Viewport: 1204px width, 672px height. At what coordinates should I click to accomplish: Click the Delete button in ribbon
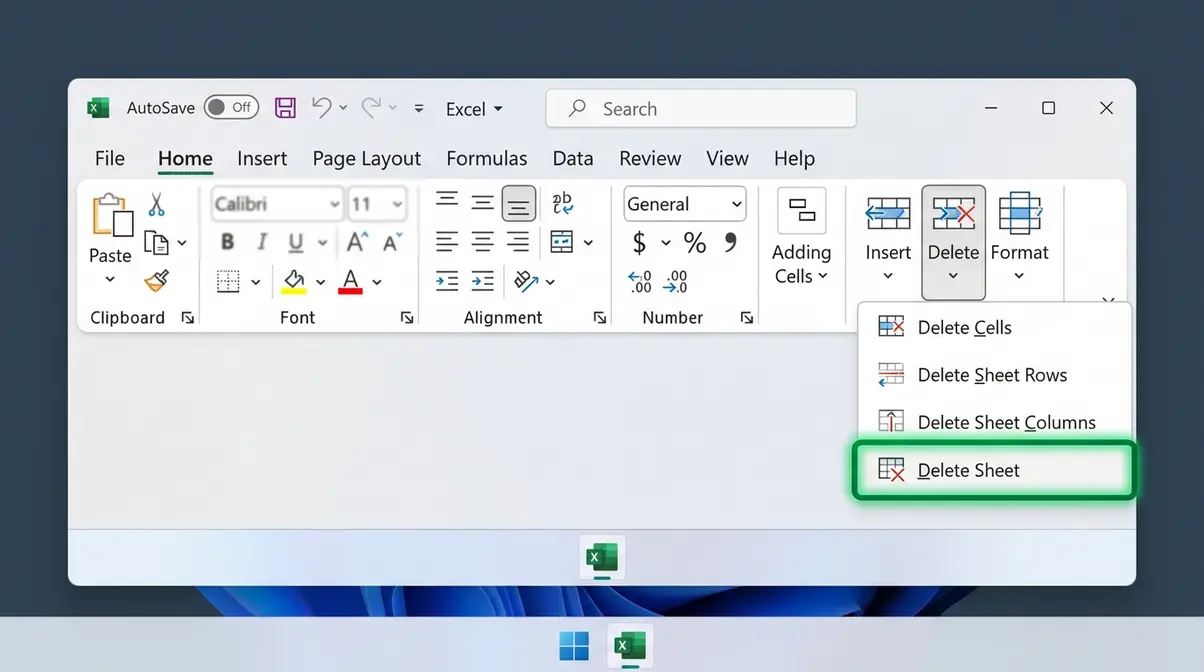(953, 243)
